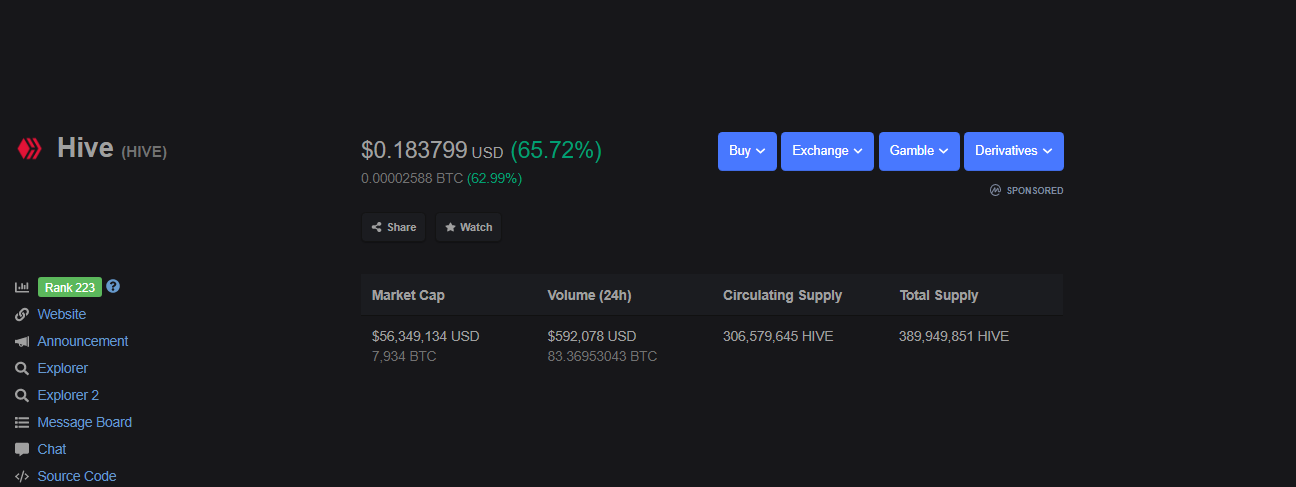1296x487 pixels.
Task: Click the round logo icon beside SPONSORED
Action: pos(995,190)
